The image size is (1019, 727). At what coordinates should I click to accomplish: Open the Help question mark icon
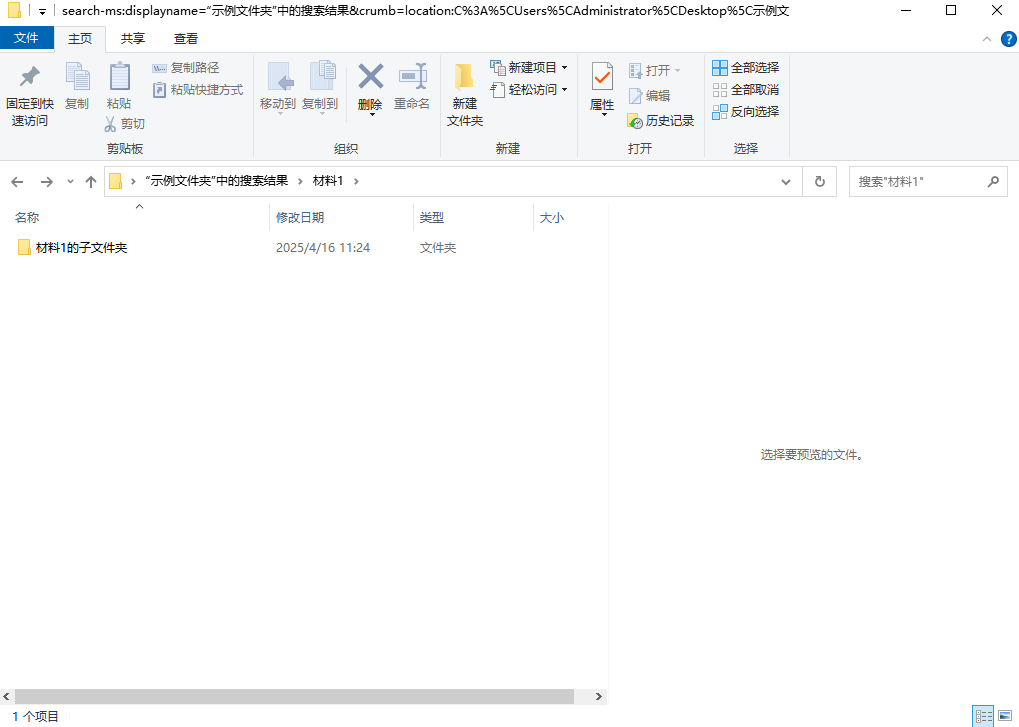click(x=1008, y=39)
